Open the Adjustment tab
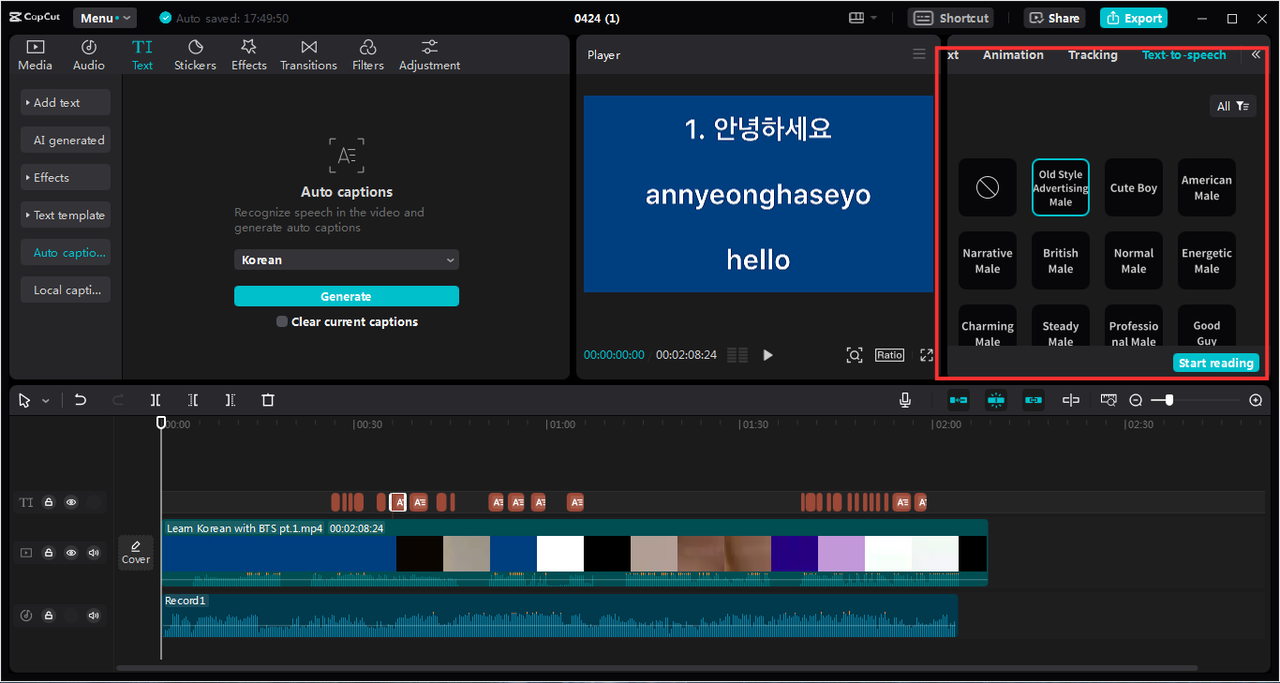 (430, 55)
